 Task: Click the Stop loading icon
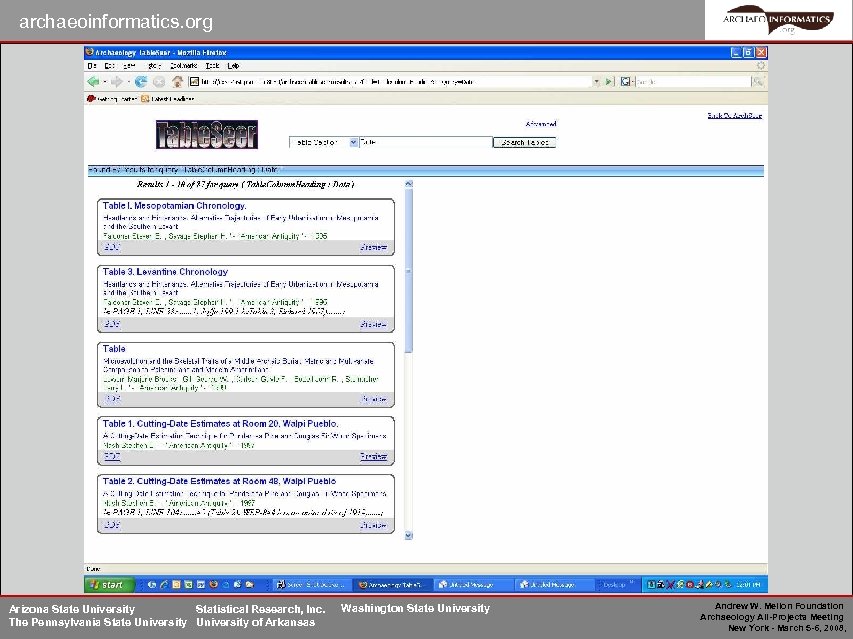[159, 82]
